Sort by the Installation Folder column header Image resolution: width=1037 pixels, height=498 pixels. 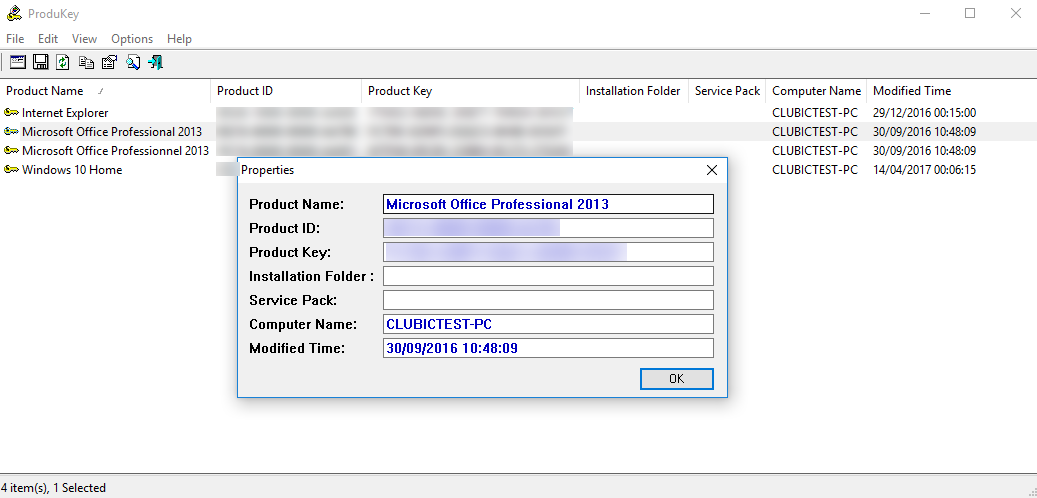point(634,91)
